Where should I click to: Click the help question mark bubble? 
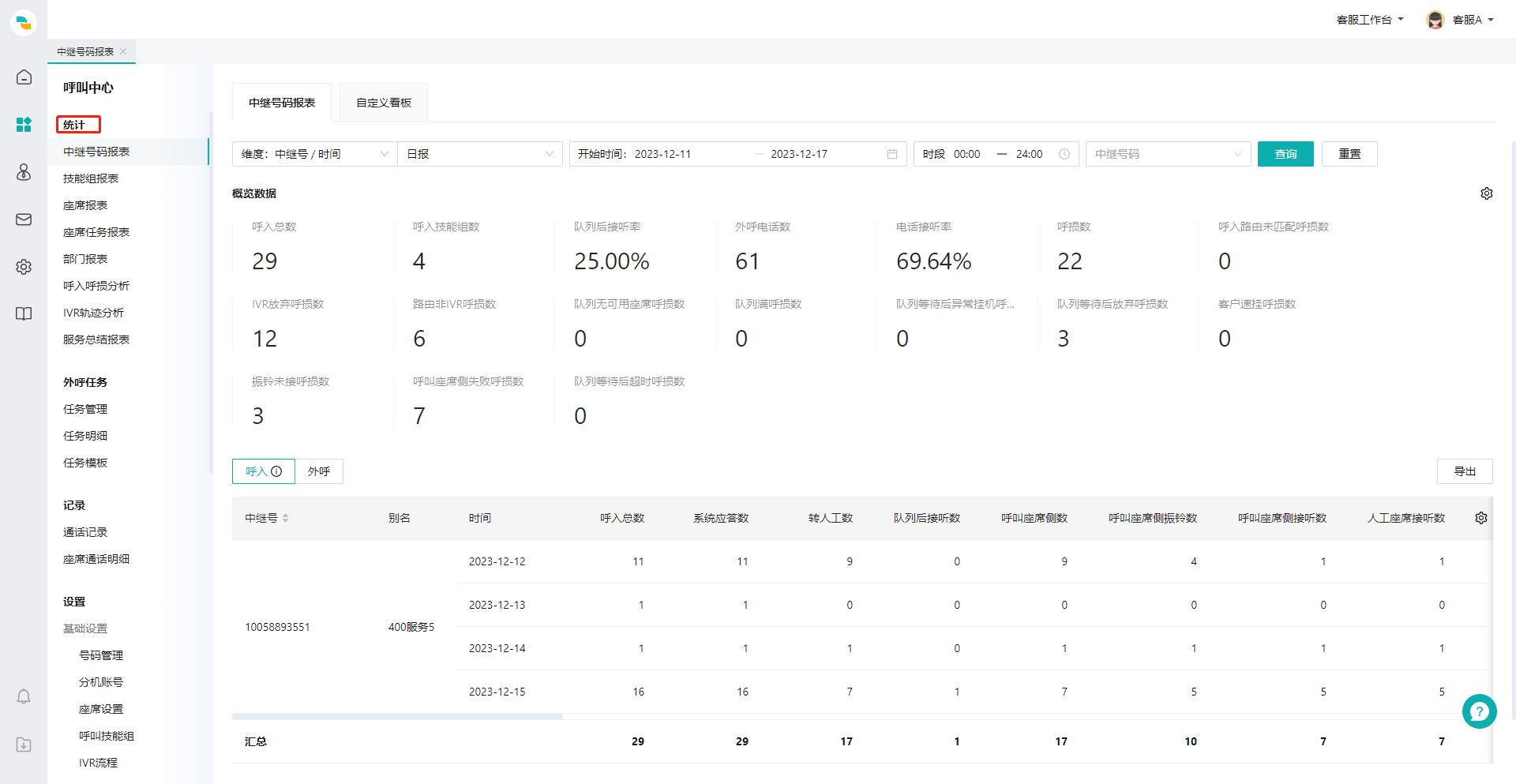tap(1480, 711)
